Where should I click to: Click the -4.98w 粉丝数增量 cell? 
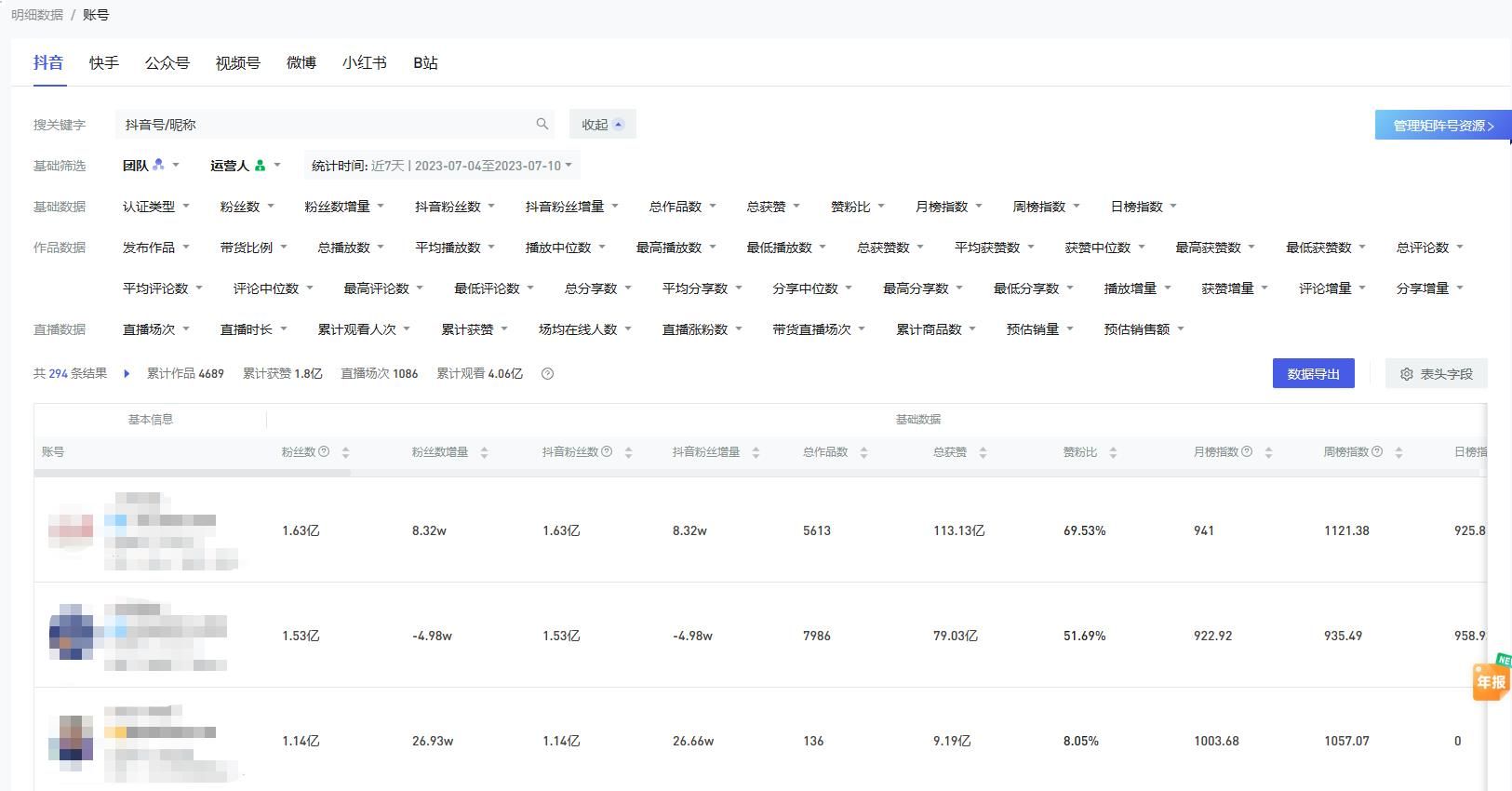click(x=432, y=636)
